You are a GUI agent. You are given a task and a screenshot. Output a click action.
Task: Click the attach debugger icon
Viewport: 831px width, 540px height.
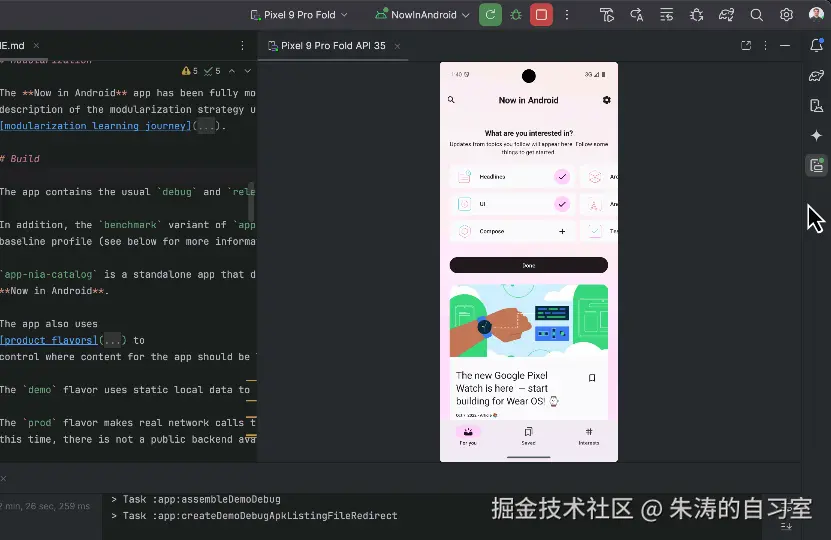tap(696, 15)
